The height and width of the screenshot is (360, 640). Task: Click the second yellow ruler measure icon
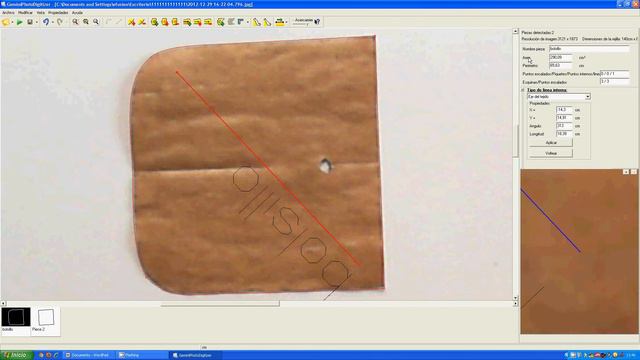pyautogui.click(x=267, y=22)
